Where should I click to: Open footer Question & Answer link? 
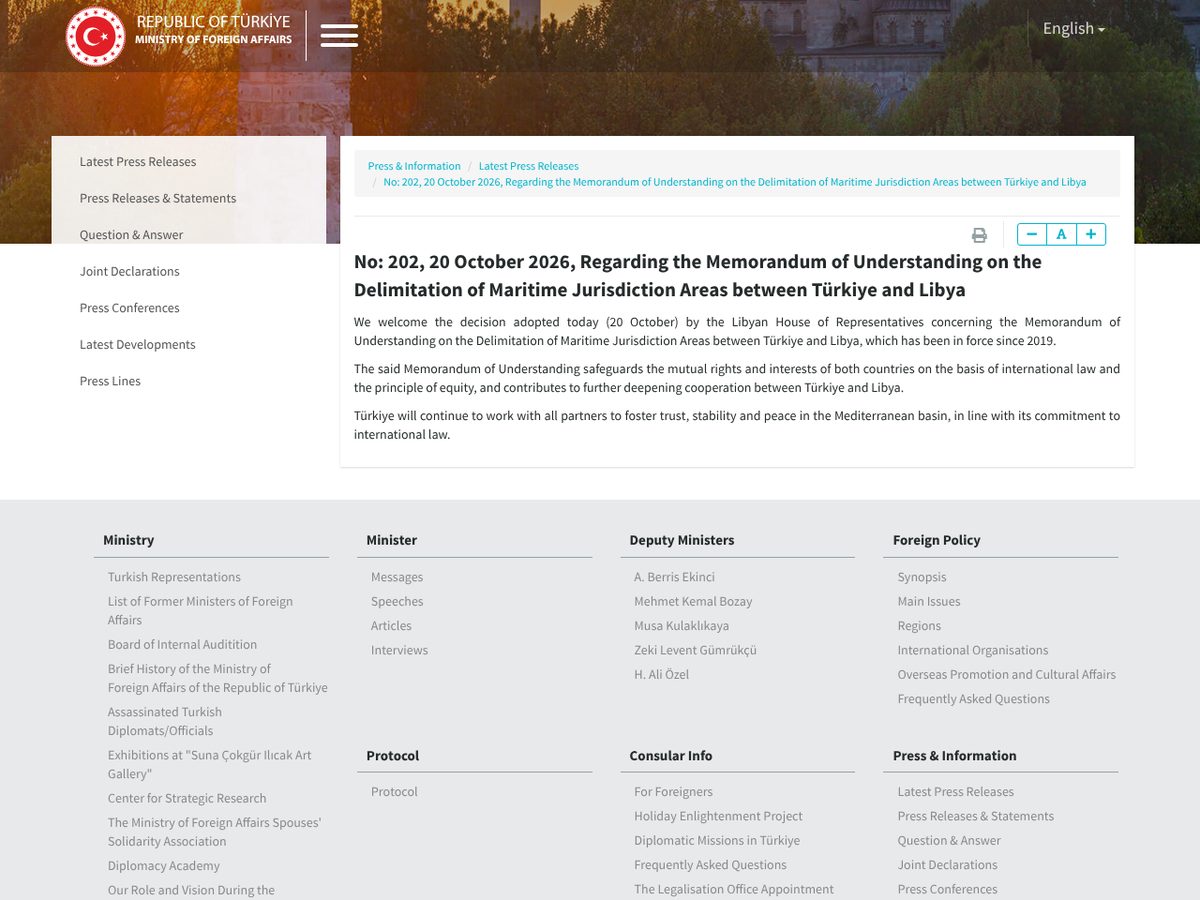[949, 840]
